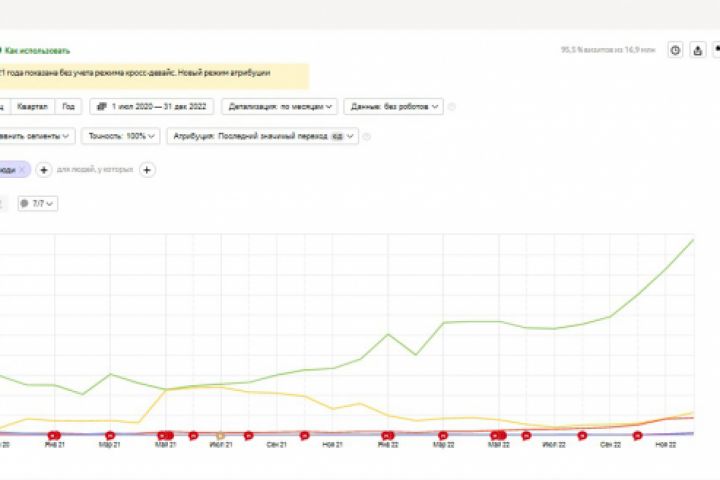
Task: Click the plus icon next to the segment chip
Action: pyautogui.click(x=43, y=170)
